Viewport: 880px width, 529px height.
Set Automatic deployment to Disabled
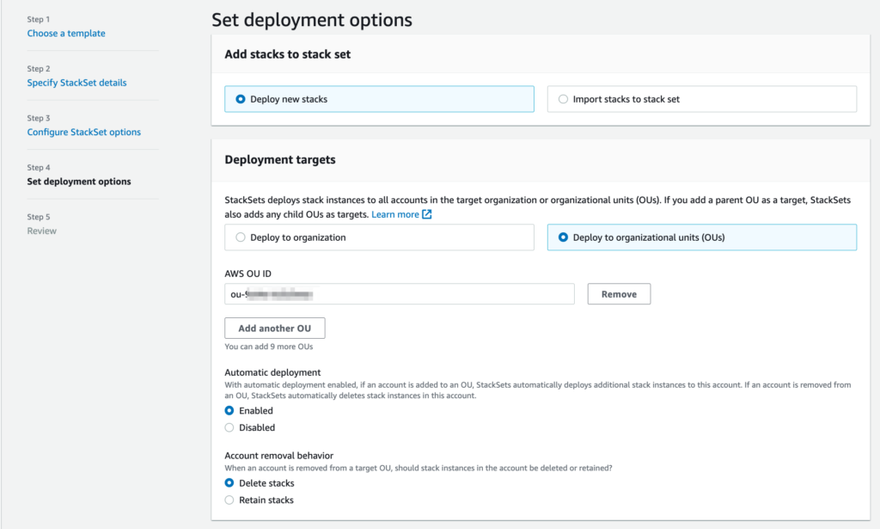230,428
